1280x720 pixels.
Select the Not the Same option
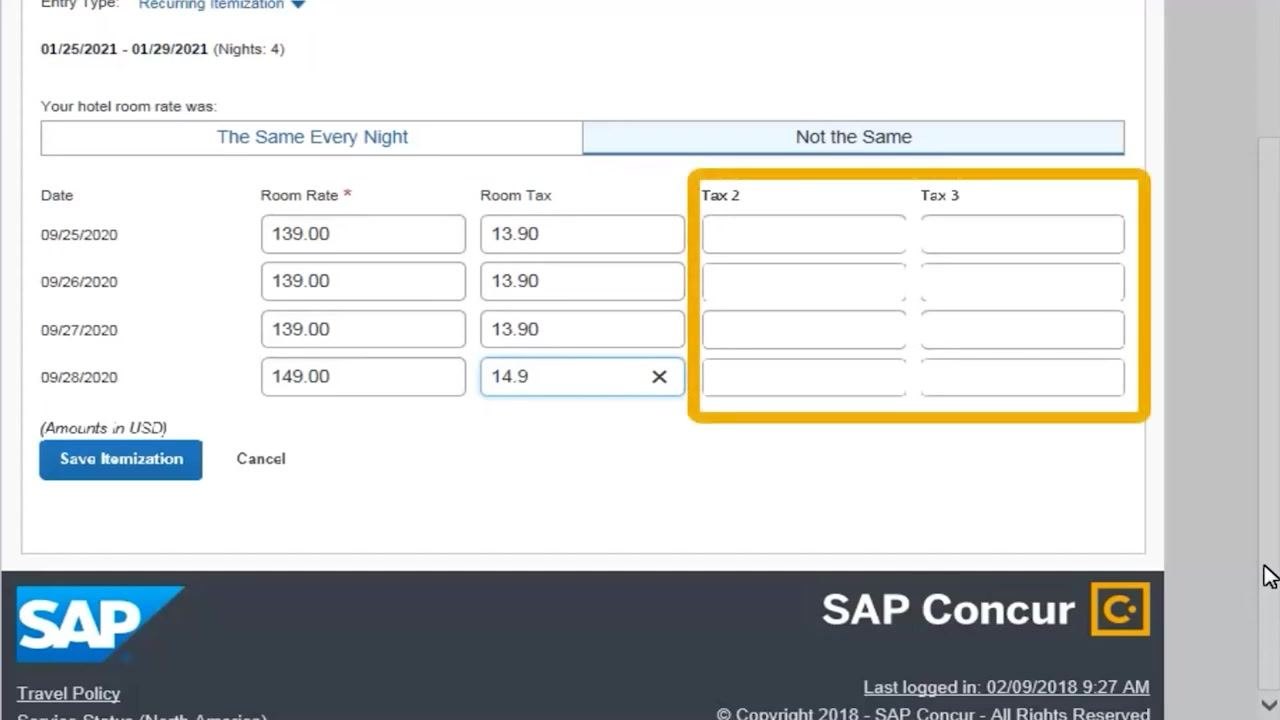(853, 137)
